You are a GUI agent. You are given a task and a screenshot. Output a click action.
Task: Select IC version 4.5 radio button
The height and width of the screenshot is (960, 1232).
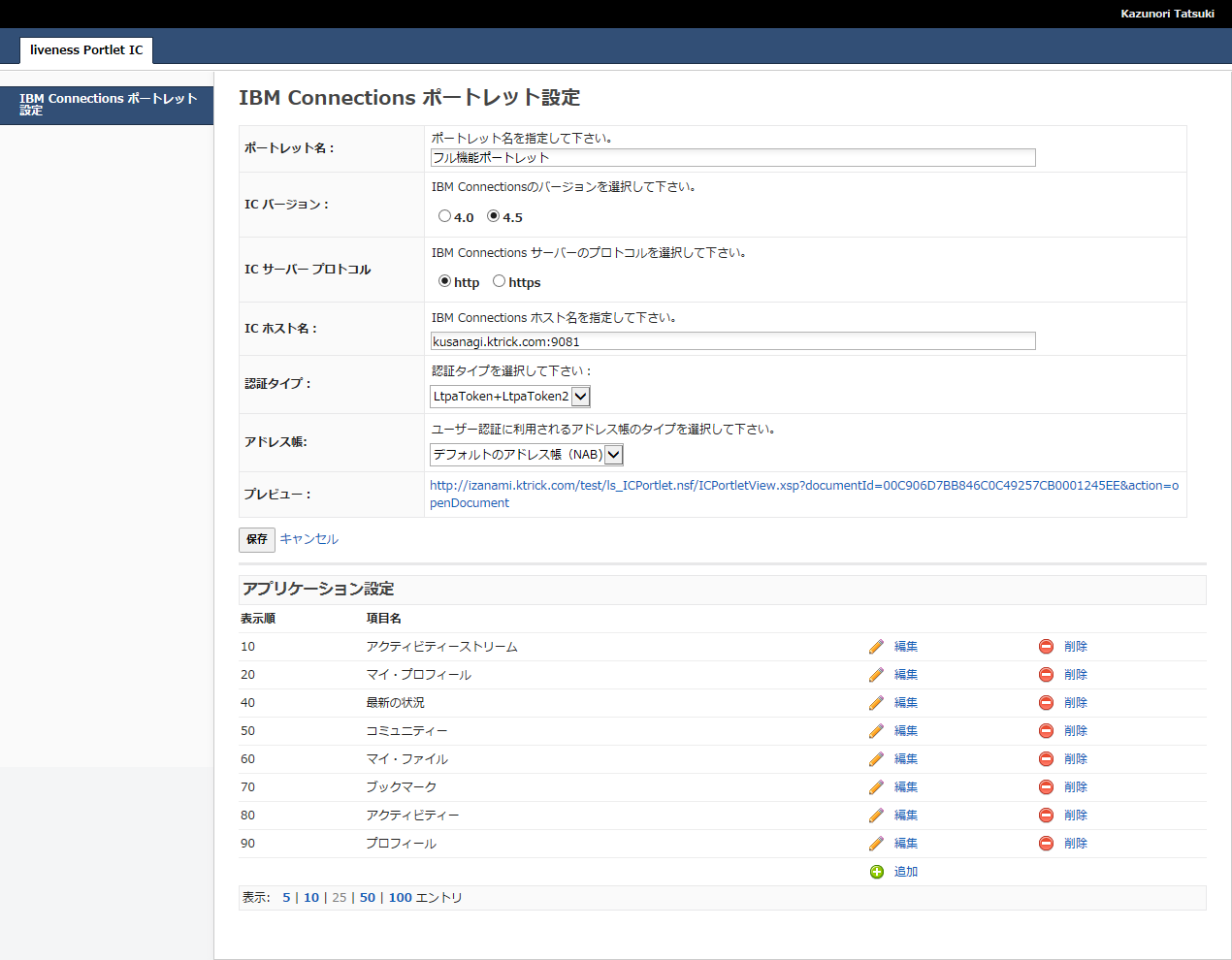pyautogui.click(x=493, y=216)
